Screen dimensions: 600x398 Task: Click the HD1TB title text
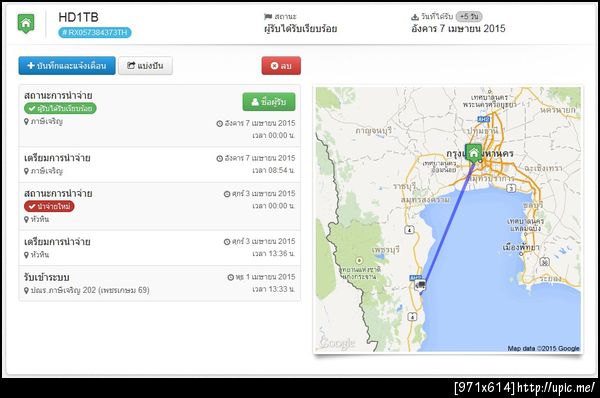coord(78,17)
